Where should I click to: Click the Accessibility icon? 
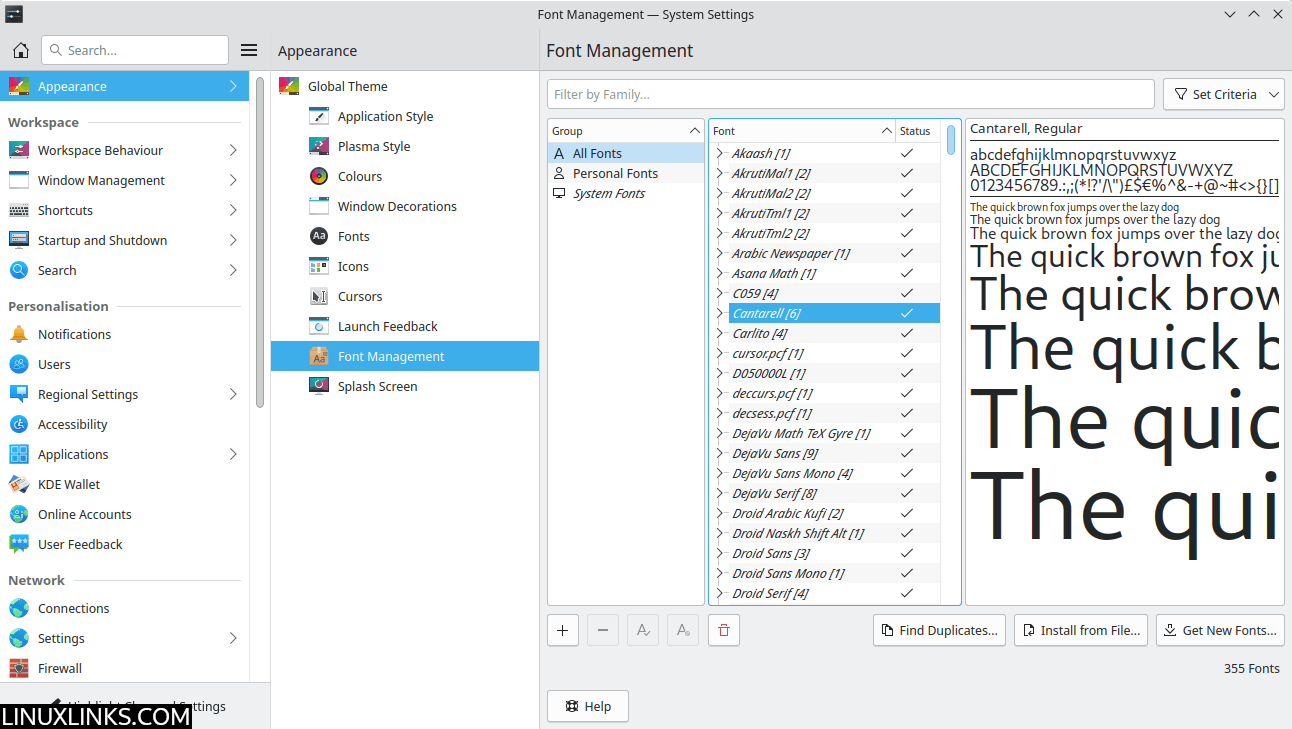19,424
